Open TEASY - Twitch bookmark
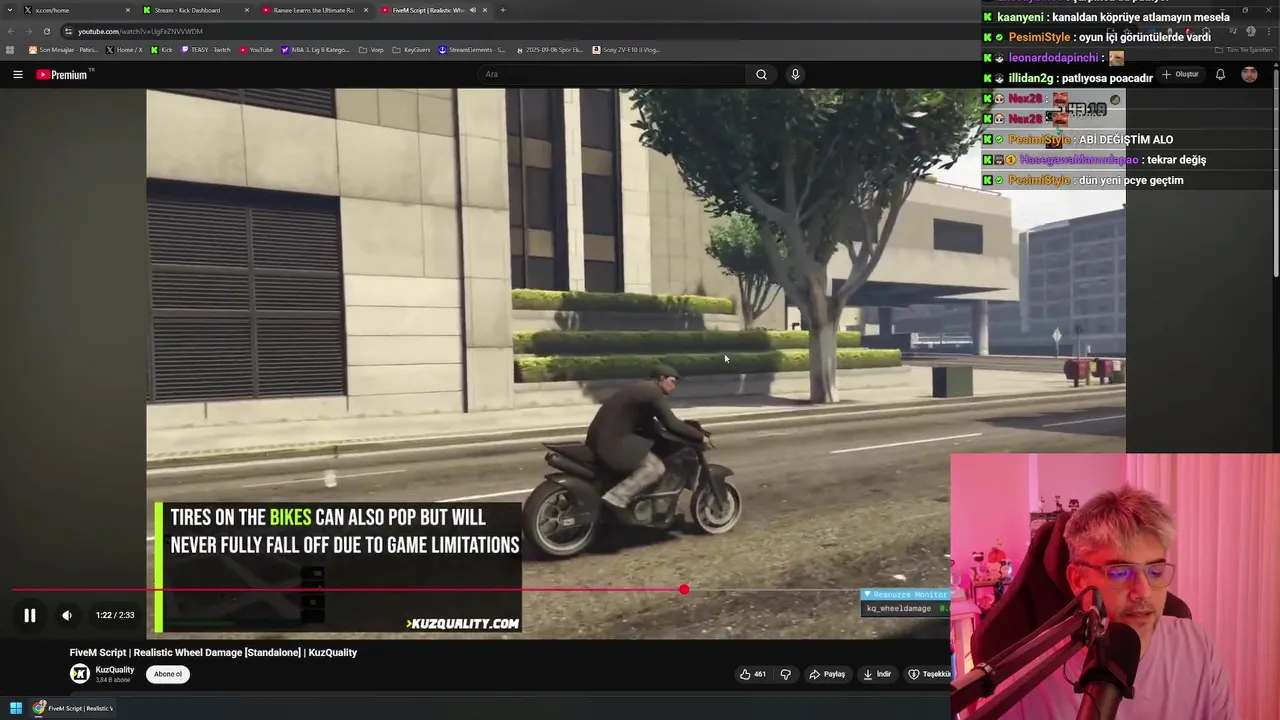 [x=206, y=50]
